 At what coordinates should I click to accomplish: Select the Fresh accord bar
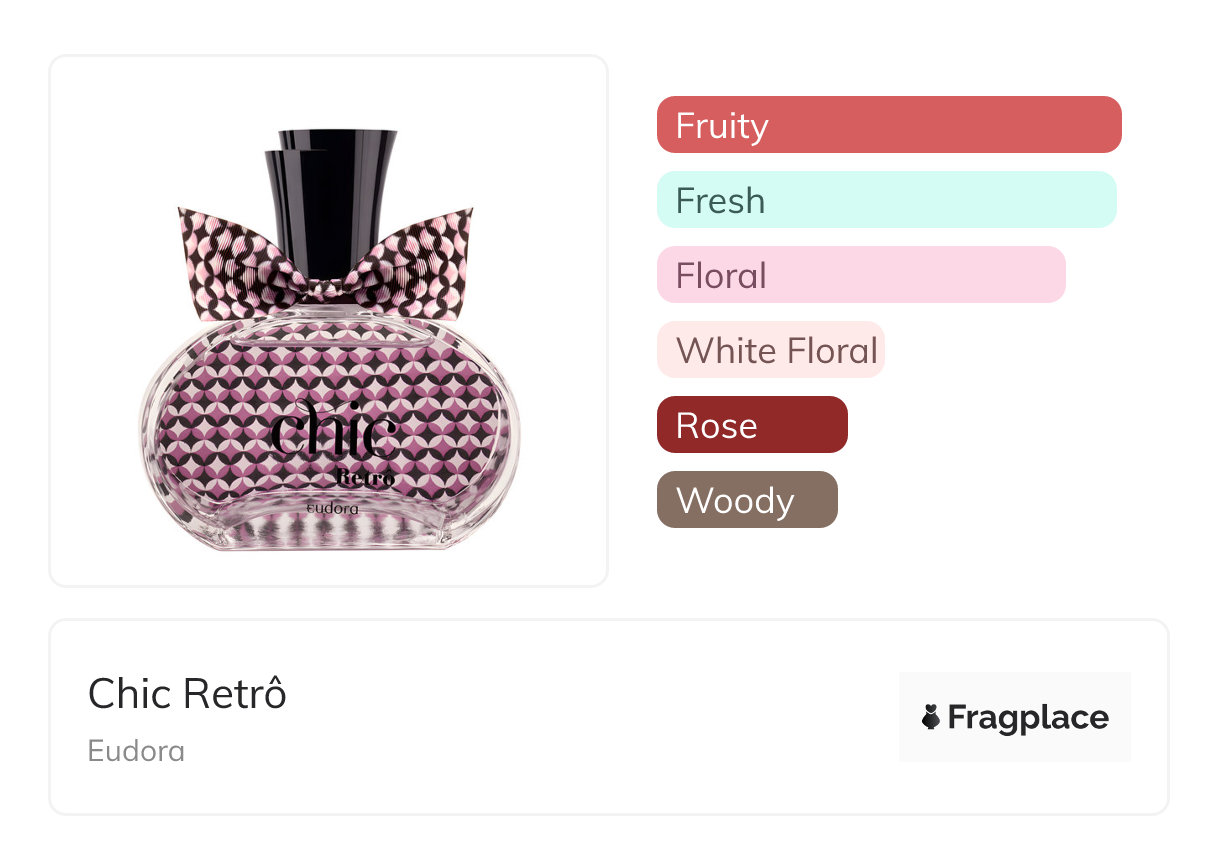[885, 200]
